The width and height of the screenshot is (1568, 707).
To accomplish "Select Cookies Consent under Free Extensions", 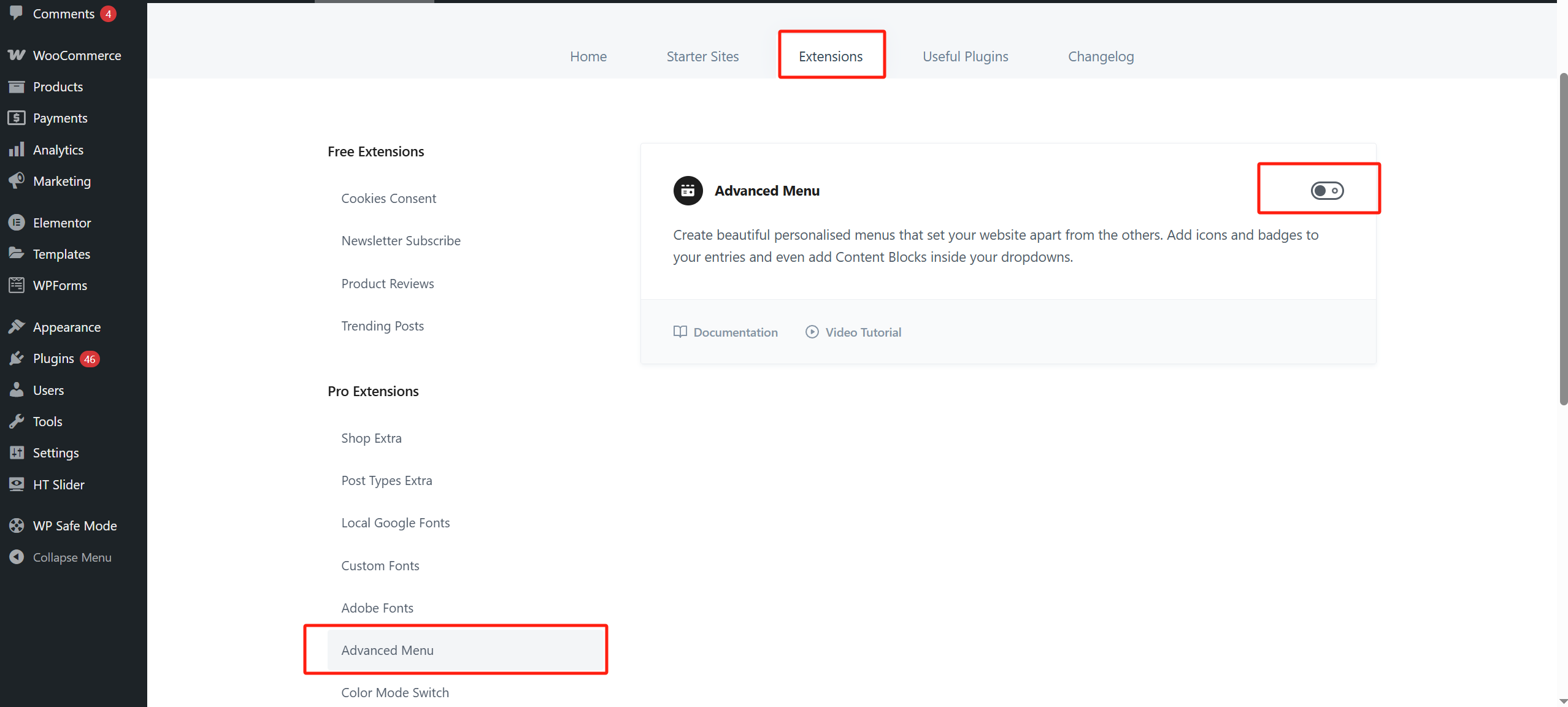I will pos(388,198).
